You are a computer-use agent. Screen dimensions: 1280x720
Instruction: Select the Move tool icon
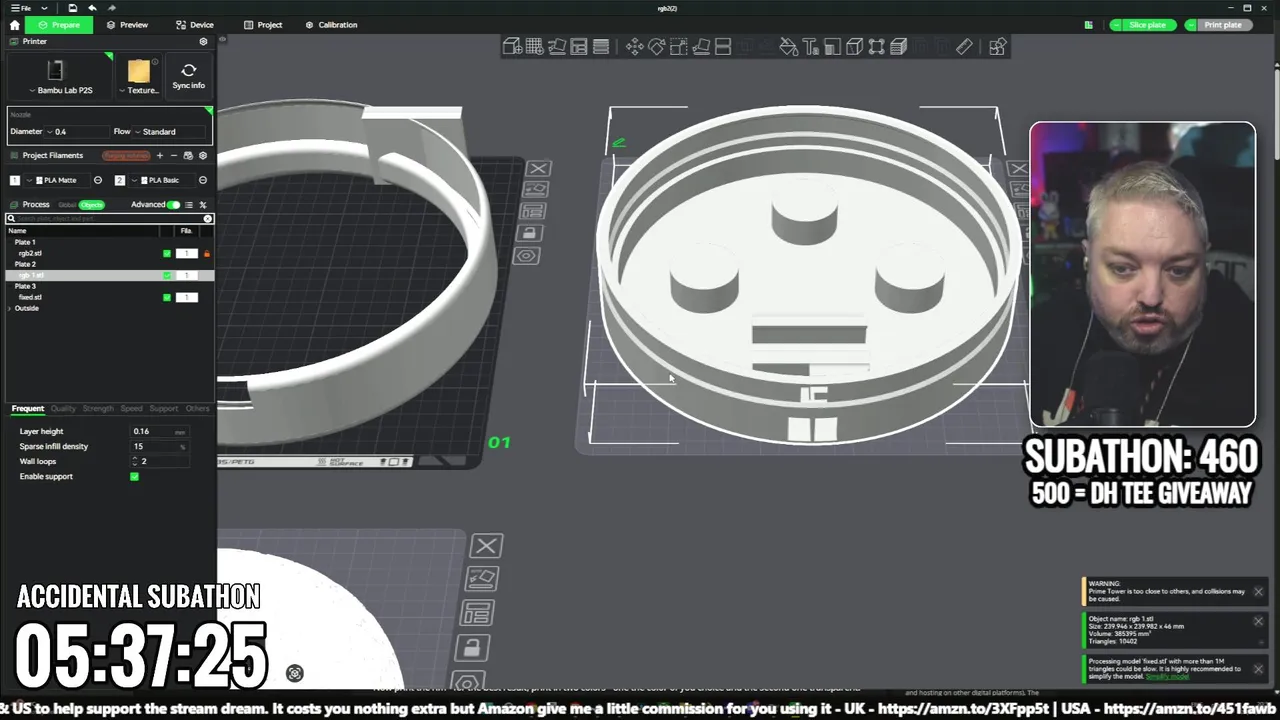click(x=634, y=46)
